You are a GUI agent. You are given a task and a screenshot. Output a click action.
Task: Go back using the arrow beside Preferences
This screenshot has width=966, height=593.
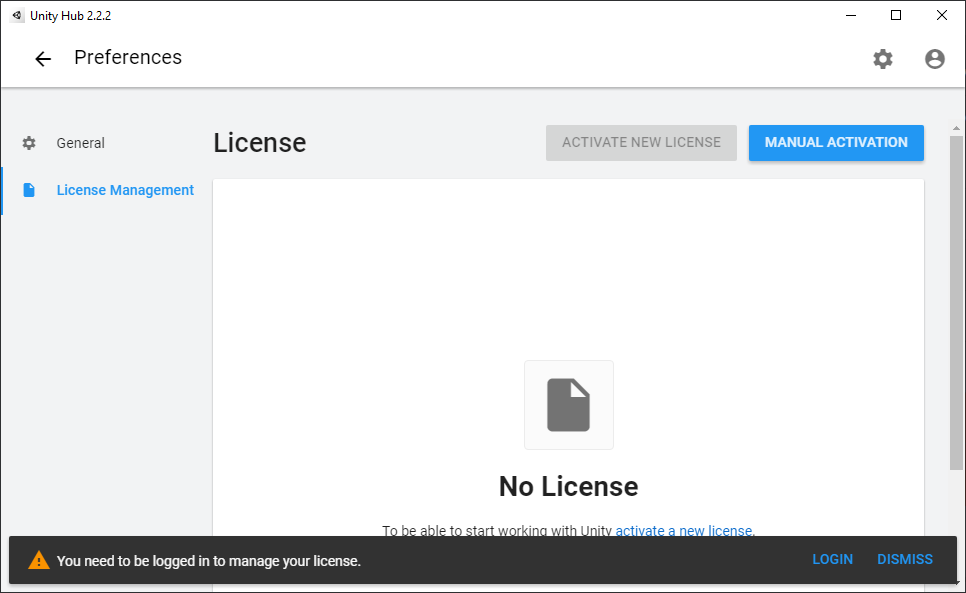[43, 59]
